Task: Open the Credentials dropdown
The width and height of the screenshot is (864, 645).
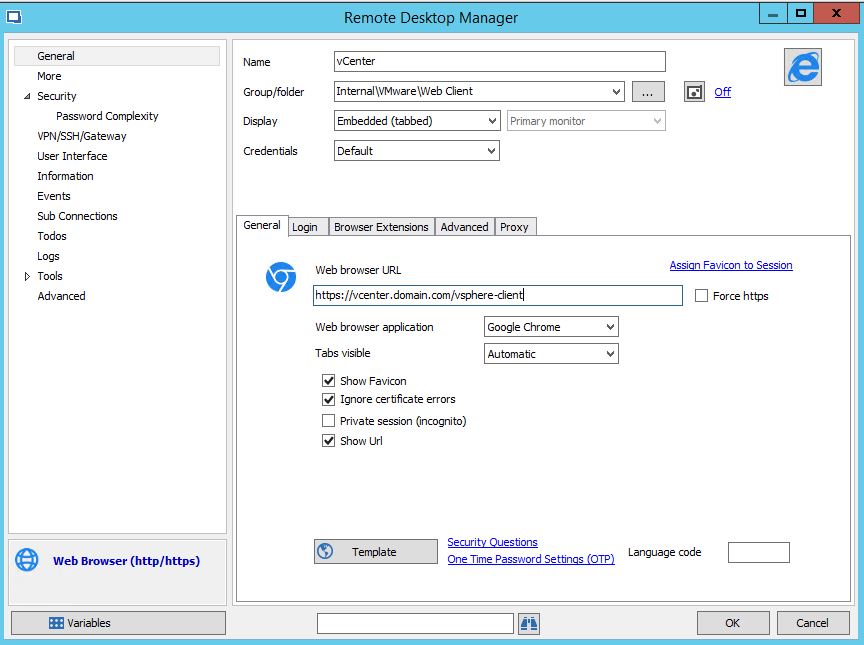Action: click(x=492, y=151)
